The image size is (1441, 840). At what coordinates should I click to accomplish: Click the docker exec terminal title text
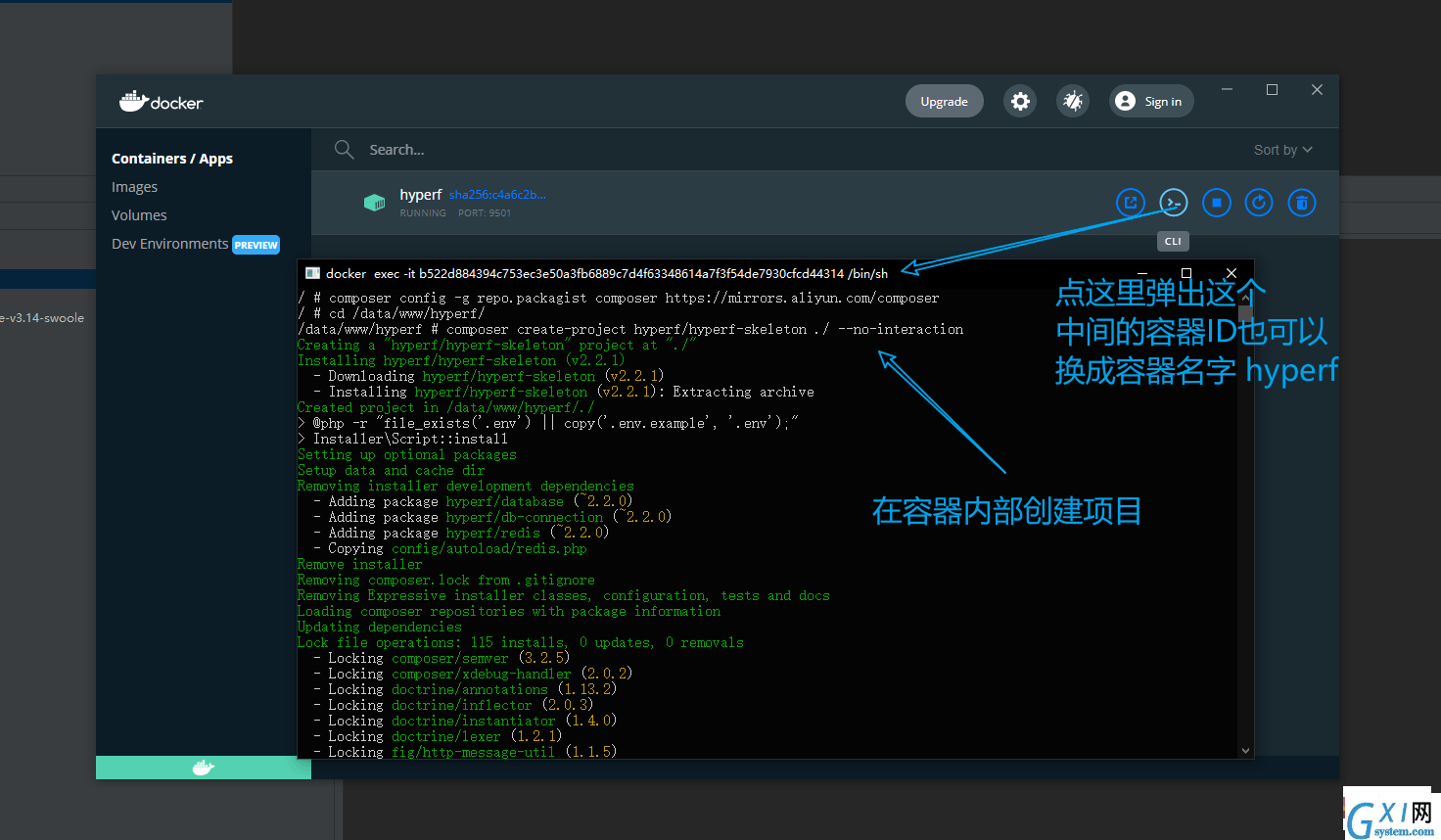pos(607,273)
